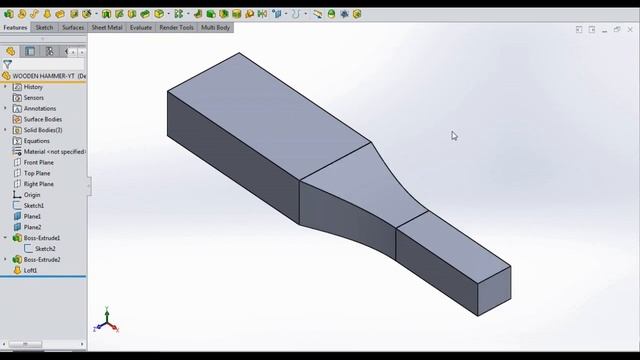The image size is (640, 360).
Task: Open the Reference Geometry dropdown arrow
Action: click(x=286, y=14)
